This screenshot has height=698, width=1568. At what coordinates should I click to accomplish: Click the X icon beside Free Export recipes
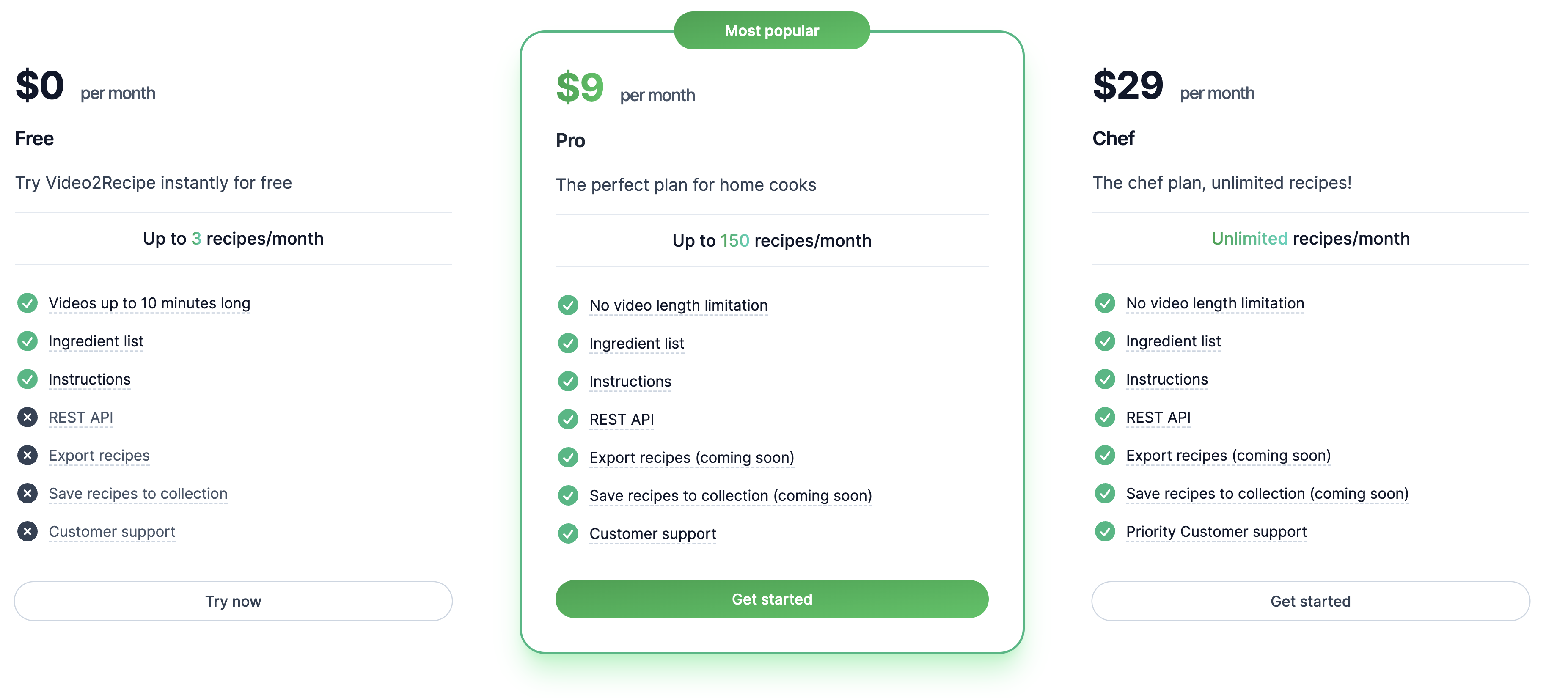(x=28, y=455)
